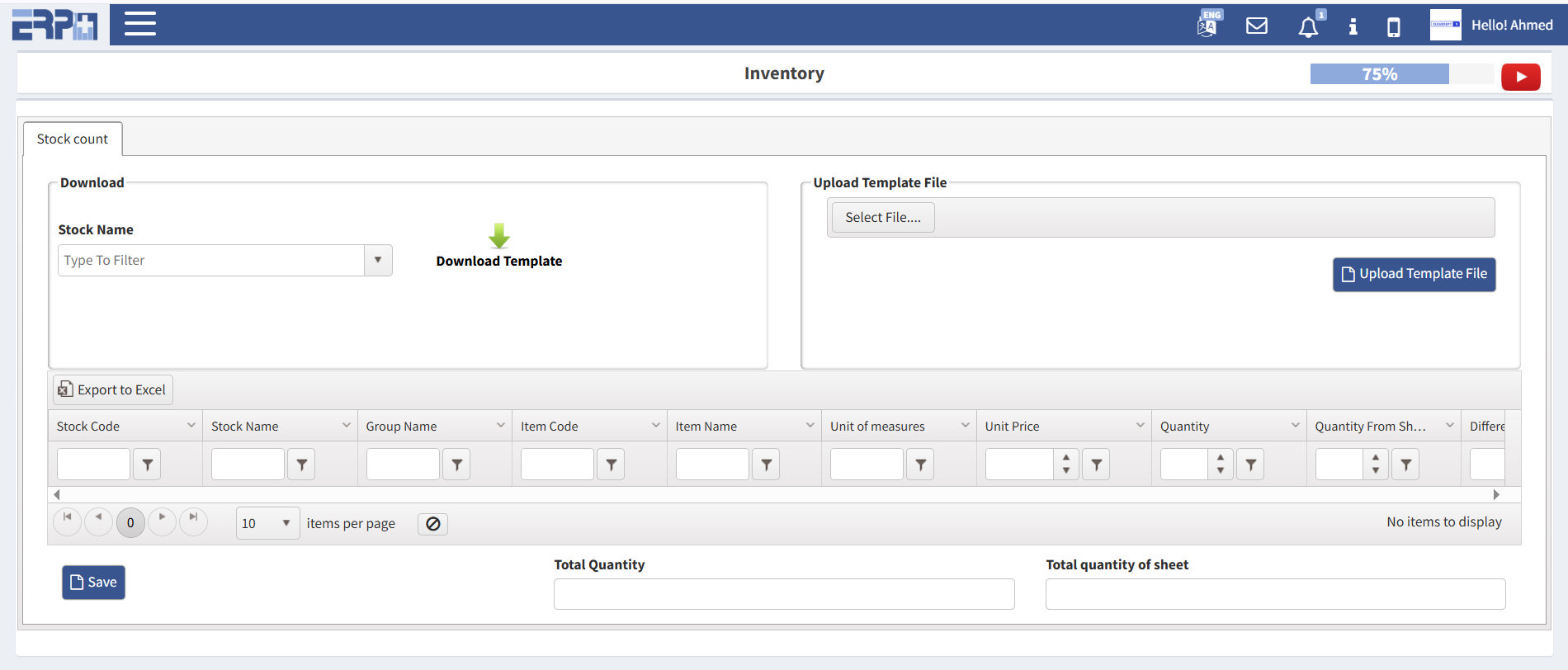Click the Stock Code filter funnel icon

click(147, 465)
